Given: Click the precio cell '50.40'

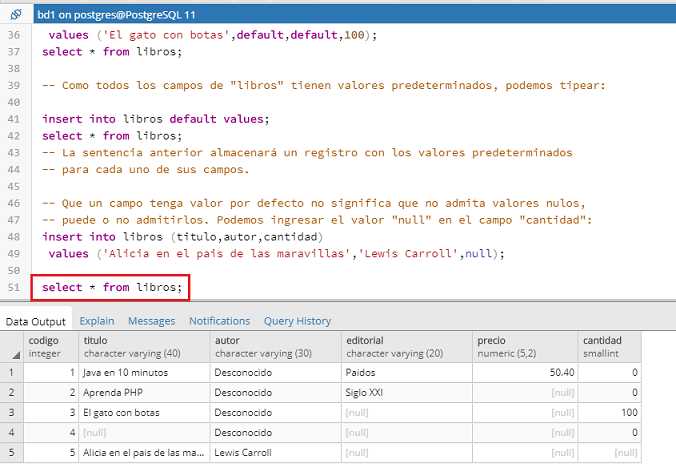Looking at the screenshot, I should [525, 373].
